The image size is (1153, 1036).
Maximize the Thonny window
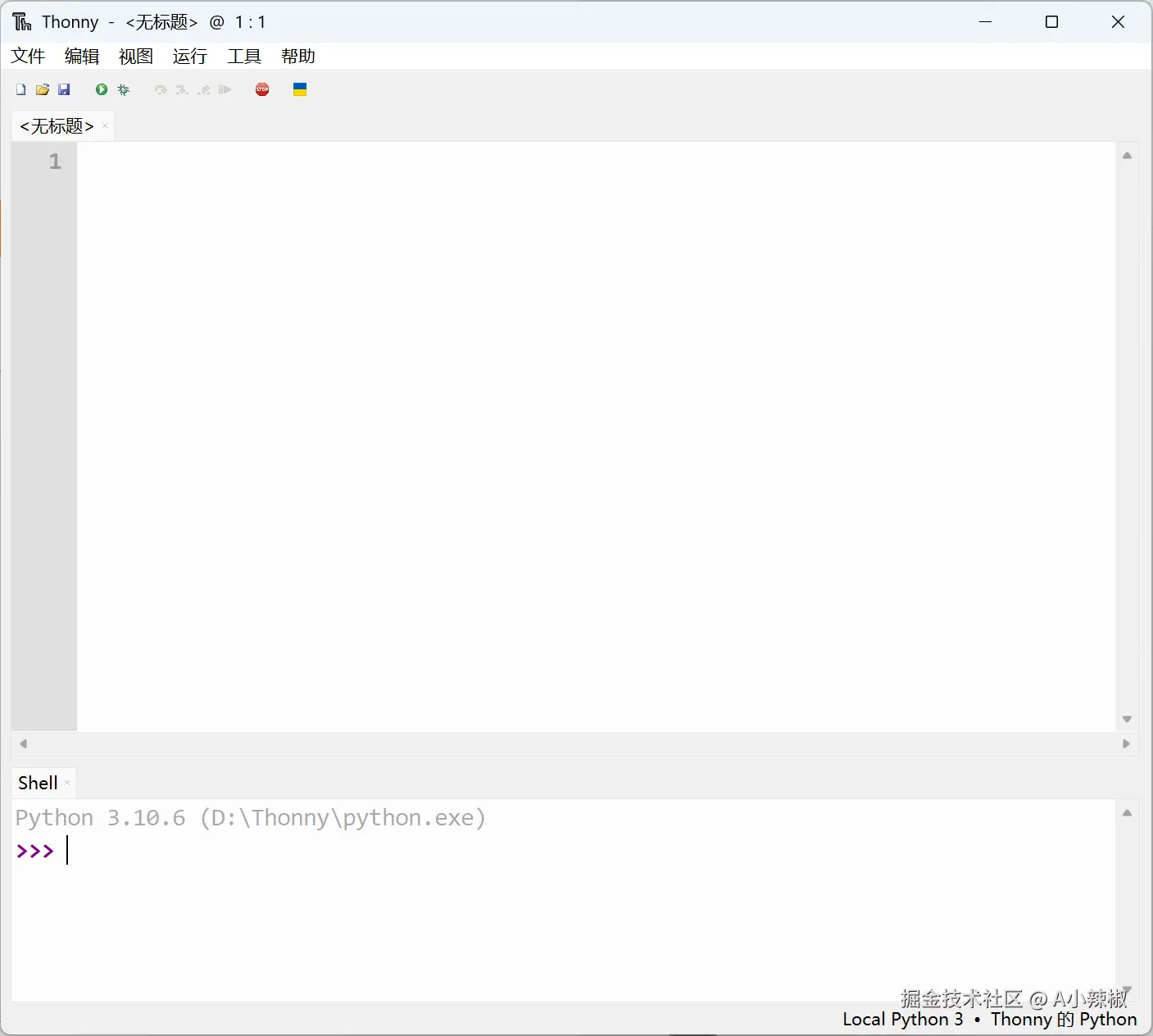(1052, 22)
